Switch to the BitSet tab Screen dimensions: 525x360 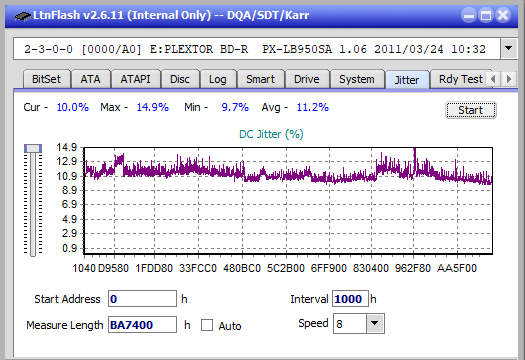pyautogui.click(x=47, y=79)
